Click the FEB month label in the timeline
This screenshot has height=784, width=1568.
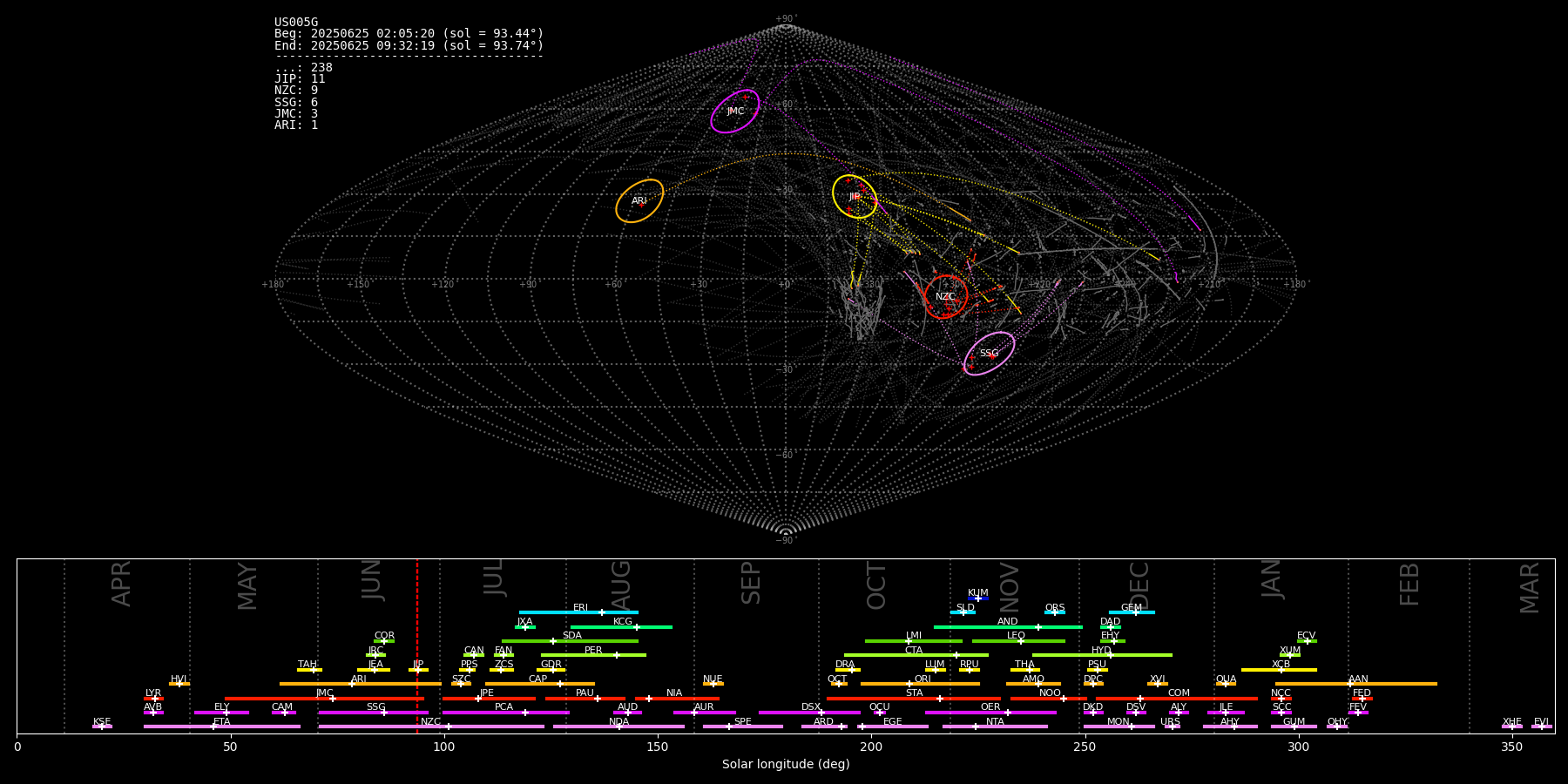pyautogui.click(x=1409, y=584)
